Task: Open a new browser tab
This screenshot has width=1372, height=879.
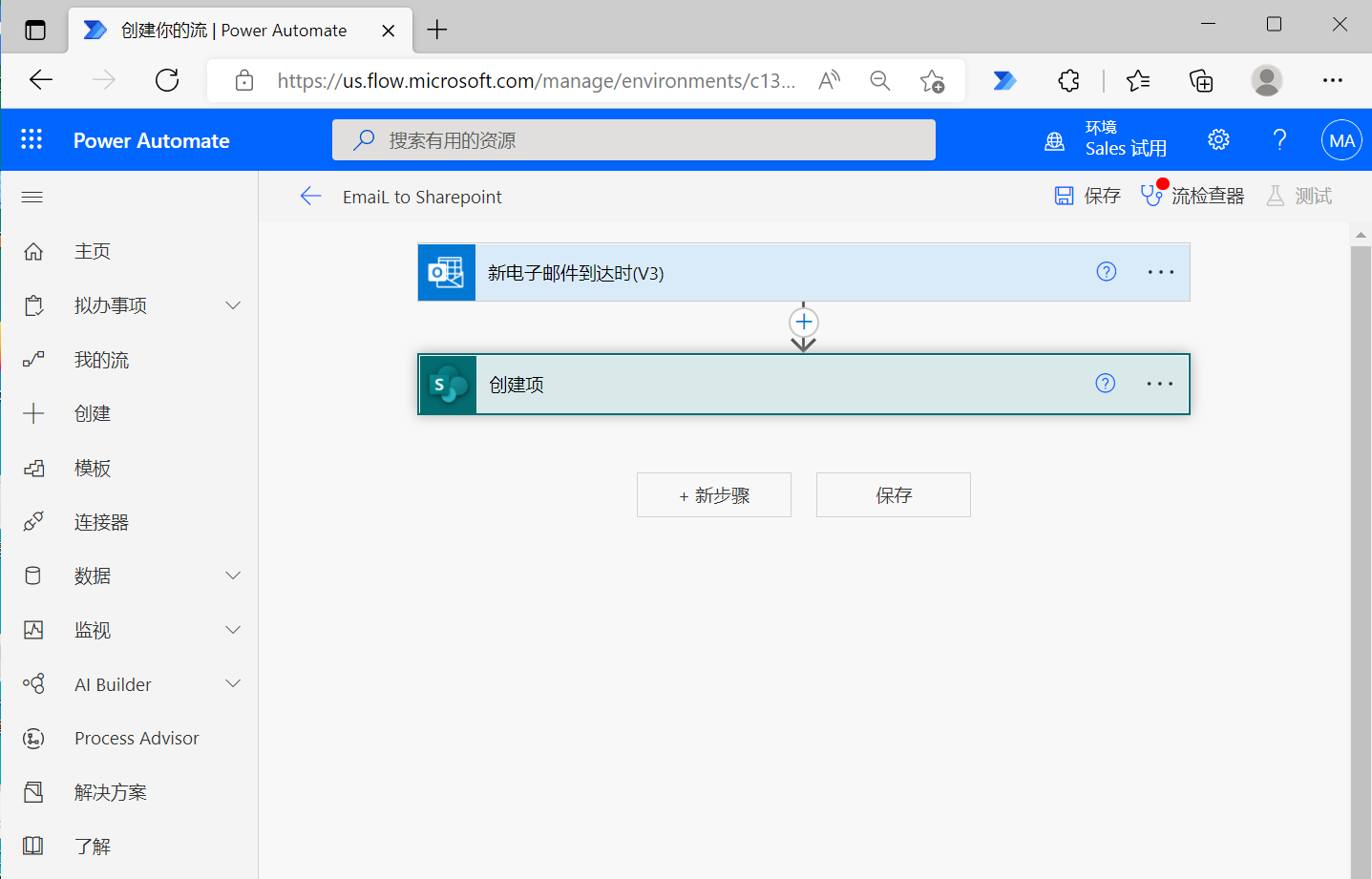Action: (437, 30)
